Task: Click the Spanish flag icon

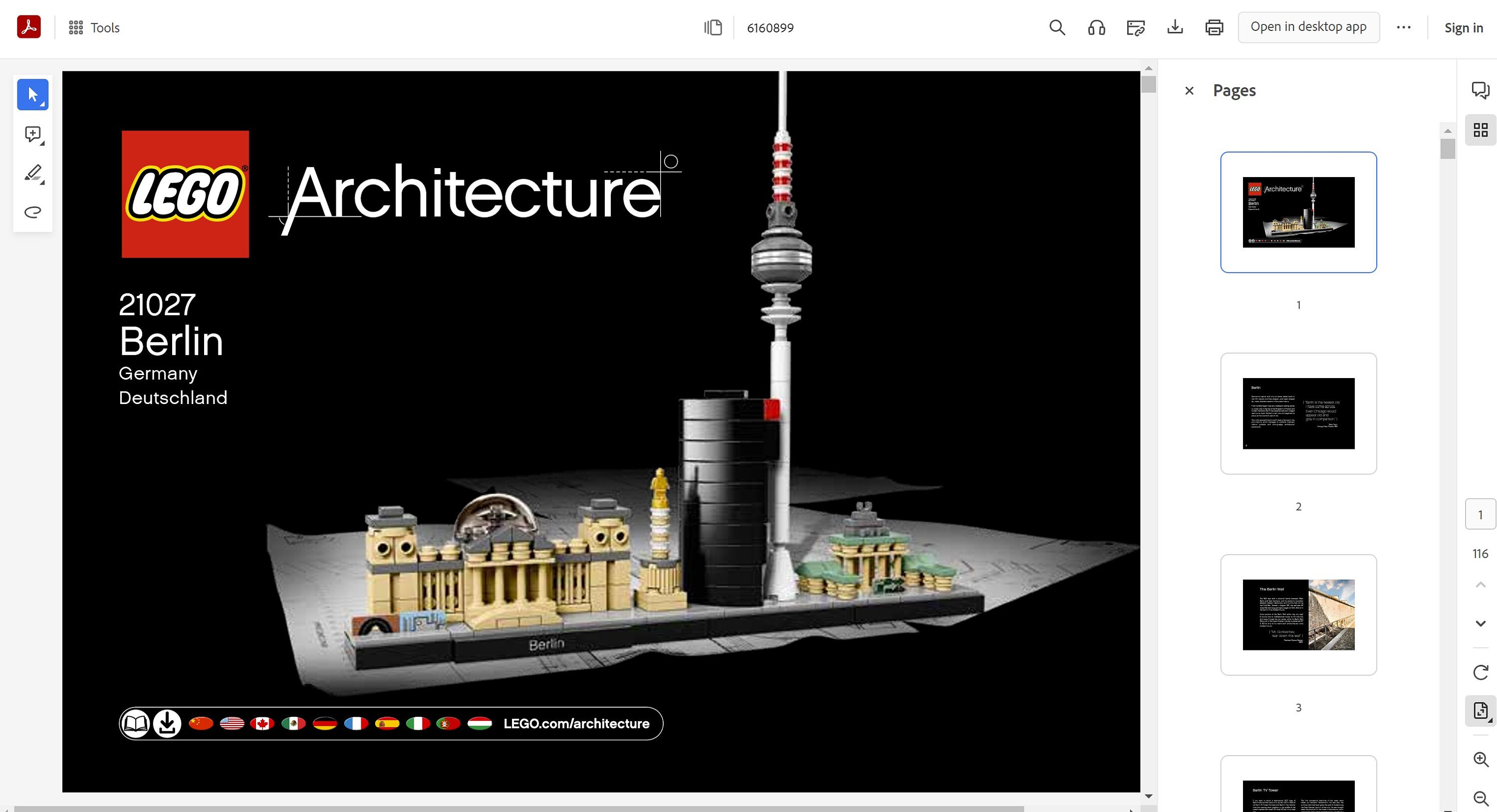Action: pyautogui.click(x=387, y=724)
